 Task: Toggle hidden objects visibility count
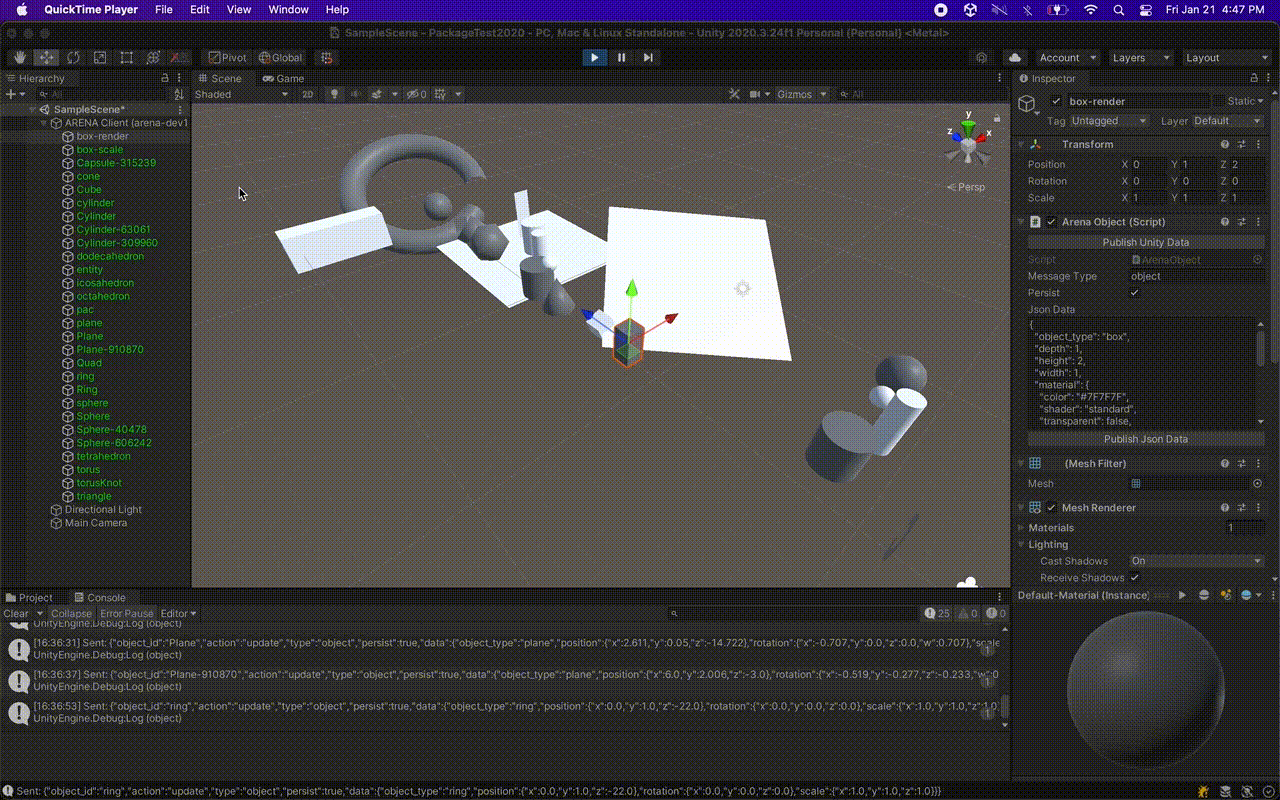(x=417, y=94)
